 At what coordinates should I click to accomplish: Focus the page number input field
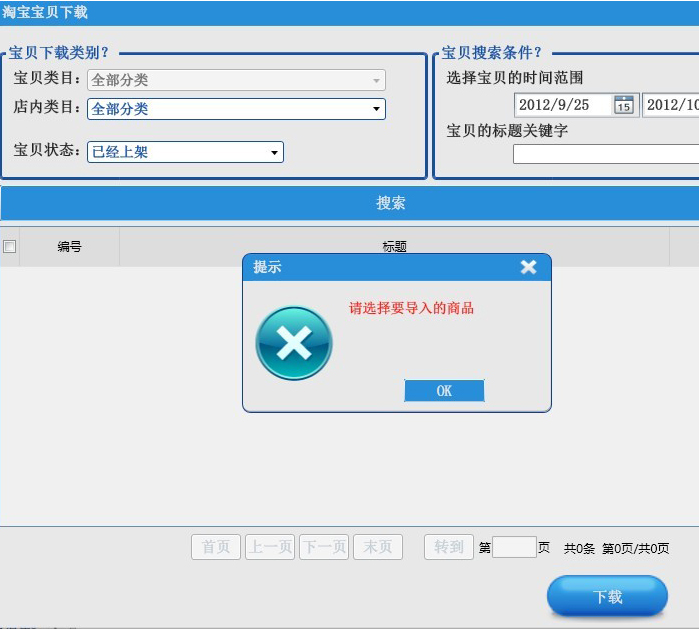pyautogui.click(x=514, y=547)
